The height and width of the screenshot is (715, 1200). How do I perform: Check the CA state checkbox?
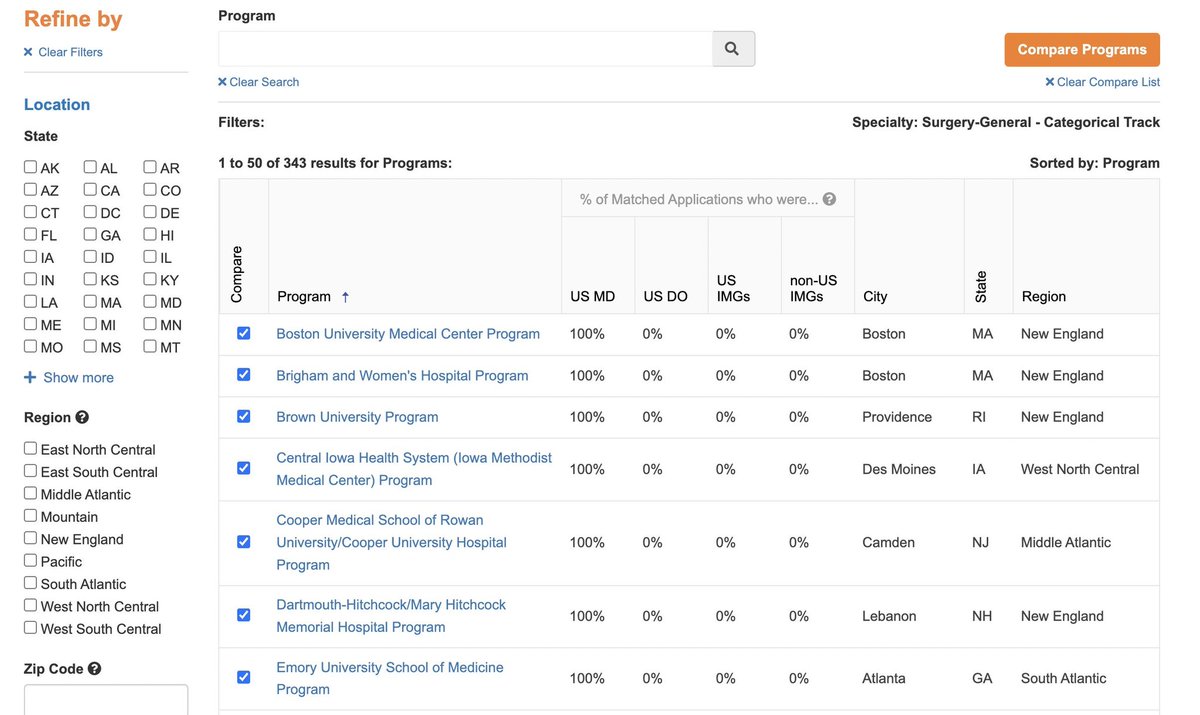point(90,190)
